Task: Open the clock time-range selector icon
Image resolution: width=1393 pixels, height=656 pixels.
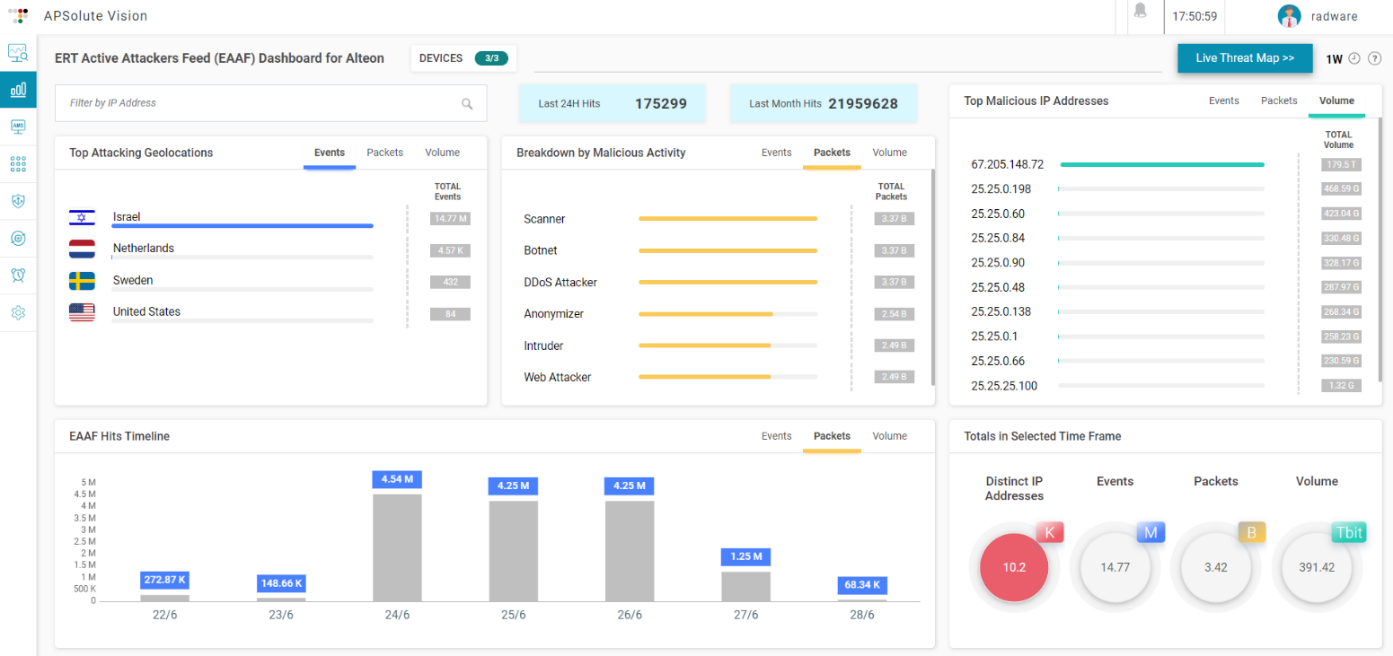Action: [1355, 59]
